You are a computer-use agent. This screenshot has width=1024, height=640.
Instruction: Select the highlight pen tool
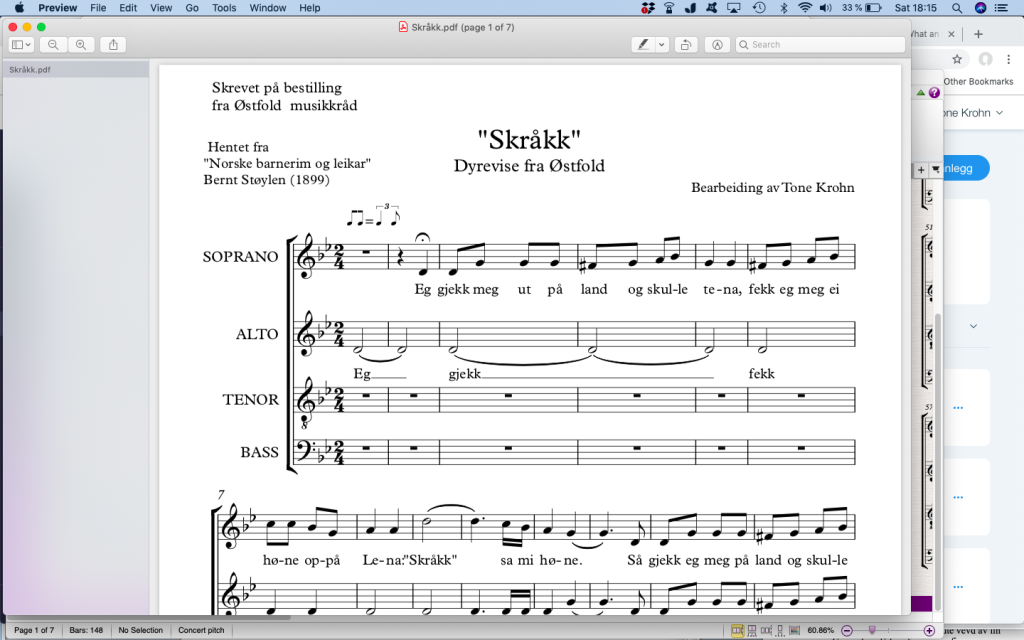coord(645,45)
